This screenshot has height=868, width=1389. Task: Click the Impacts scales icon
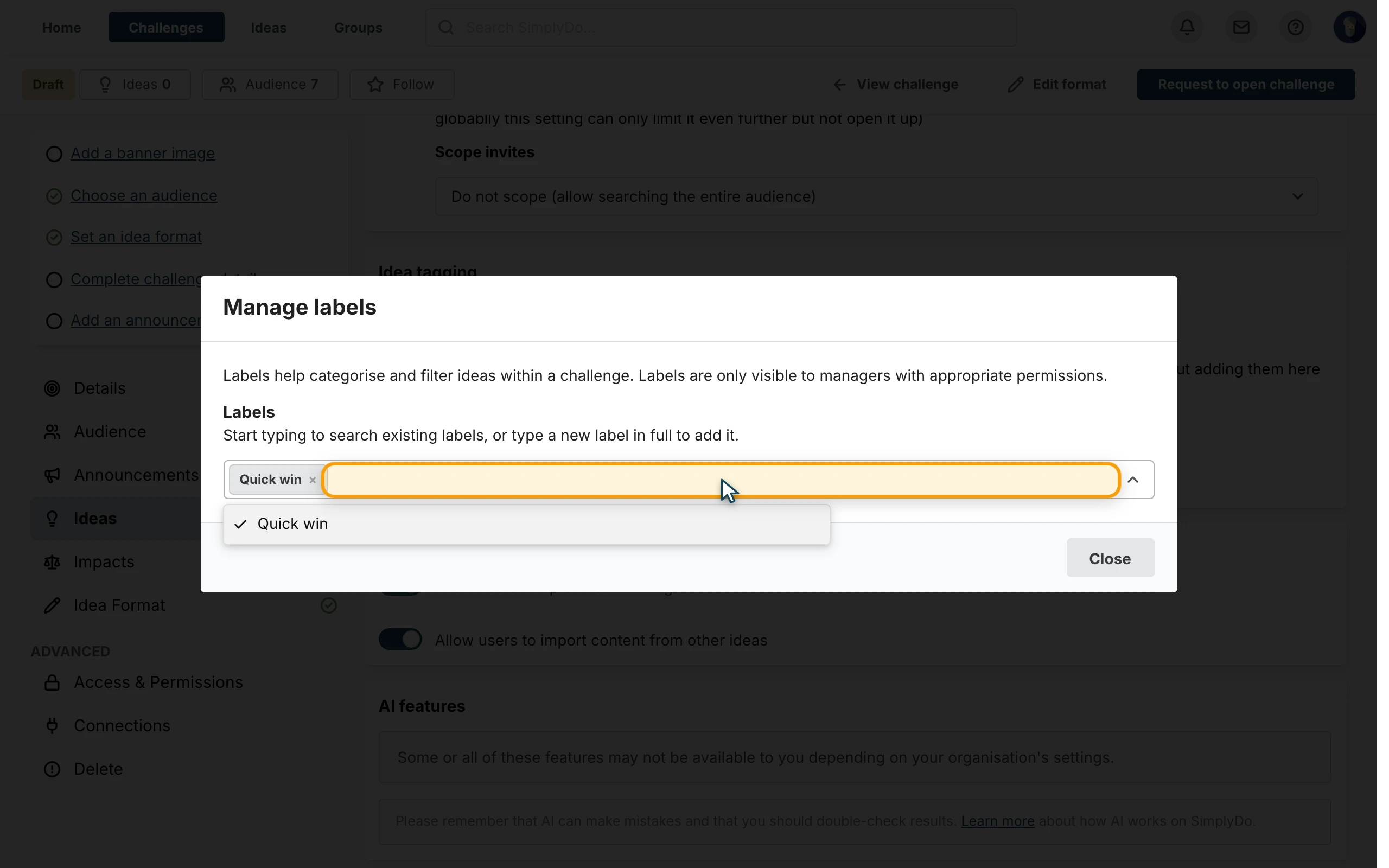[x=52, y=562]
